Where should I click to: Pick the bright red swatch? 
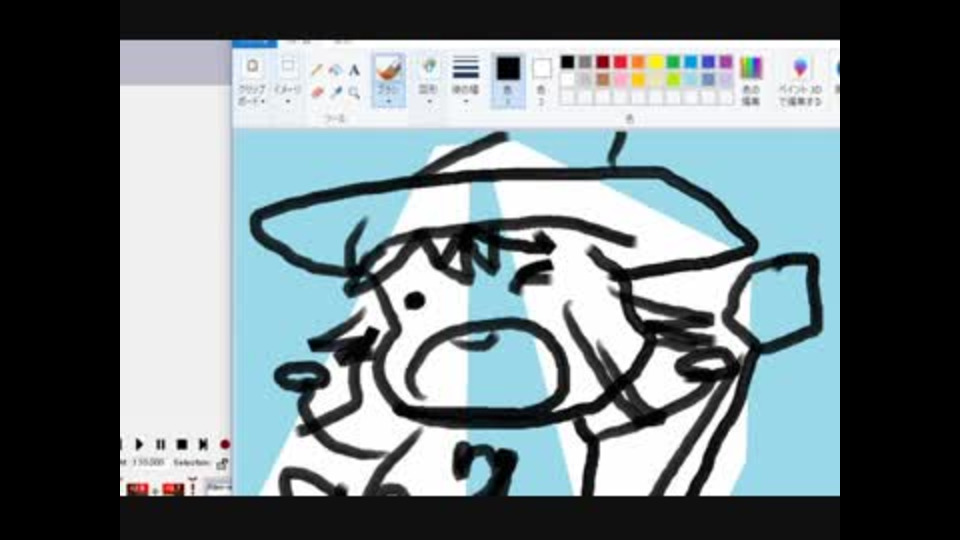620,62
